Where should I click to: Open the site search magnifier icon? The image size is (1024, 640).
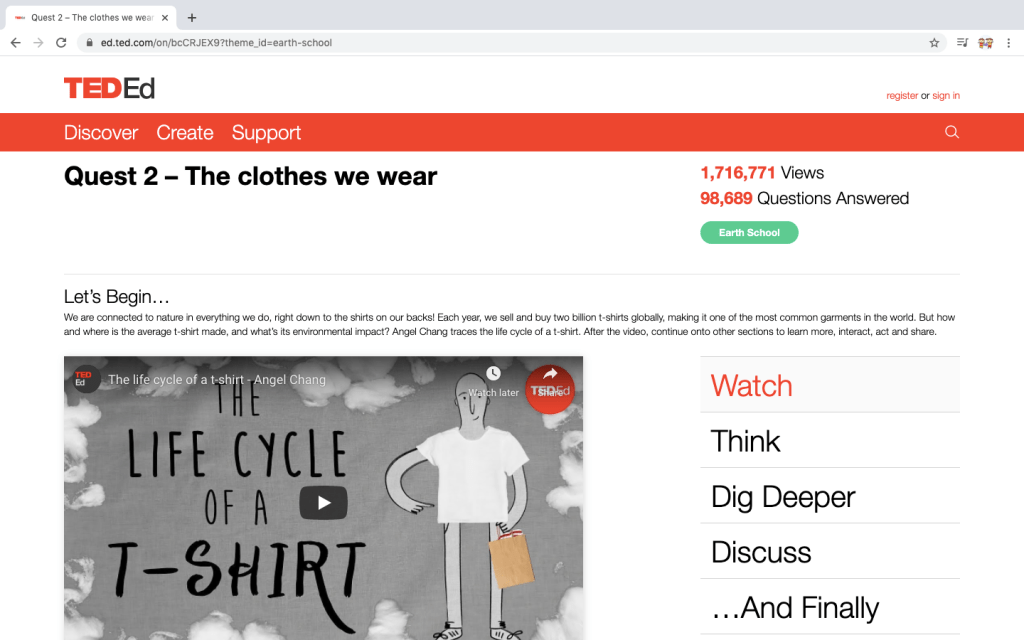pyautogui.click(x=951, y=132)
